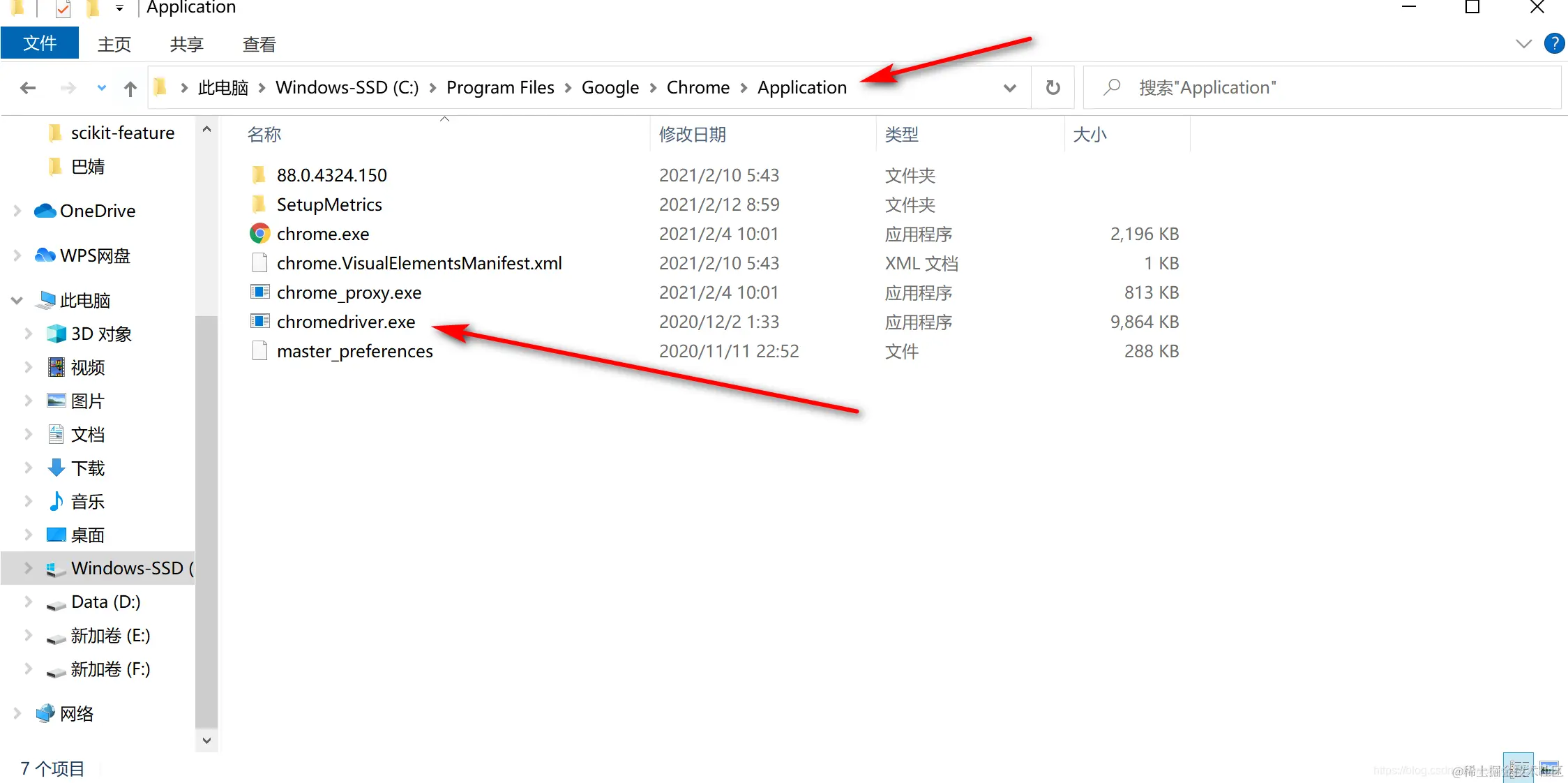Switch to the 查看 ribbon tab
Screen dimensions: 1568x783
(x=259, y=44)
